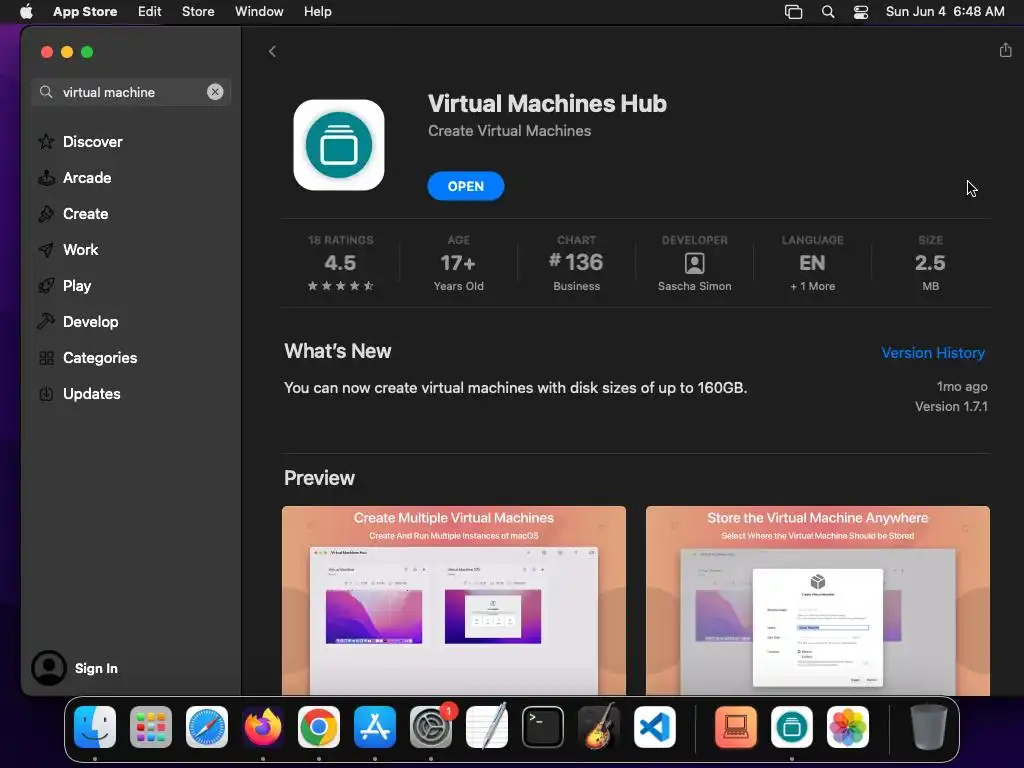Clear the search field with the X icon

[215, 92]
